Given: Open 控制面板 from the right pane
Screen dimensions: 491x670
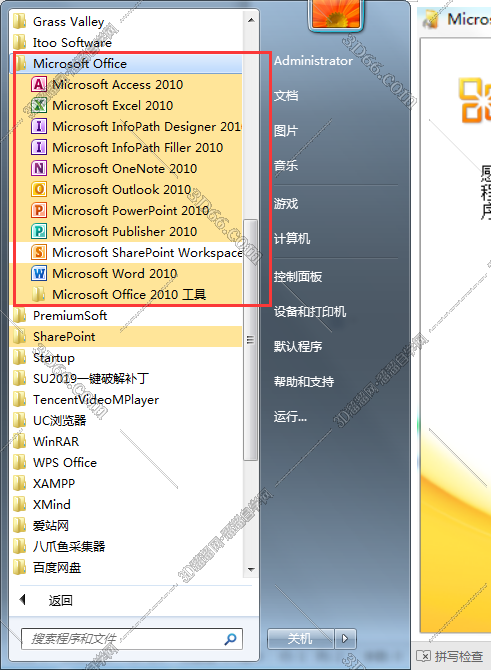Looking at the screenshot, I should click(x=298, y=277).
